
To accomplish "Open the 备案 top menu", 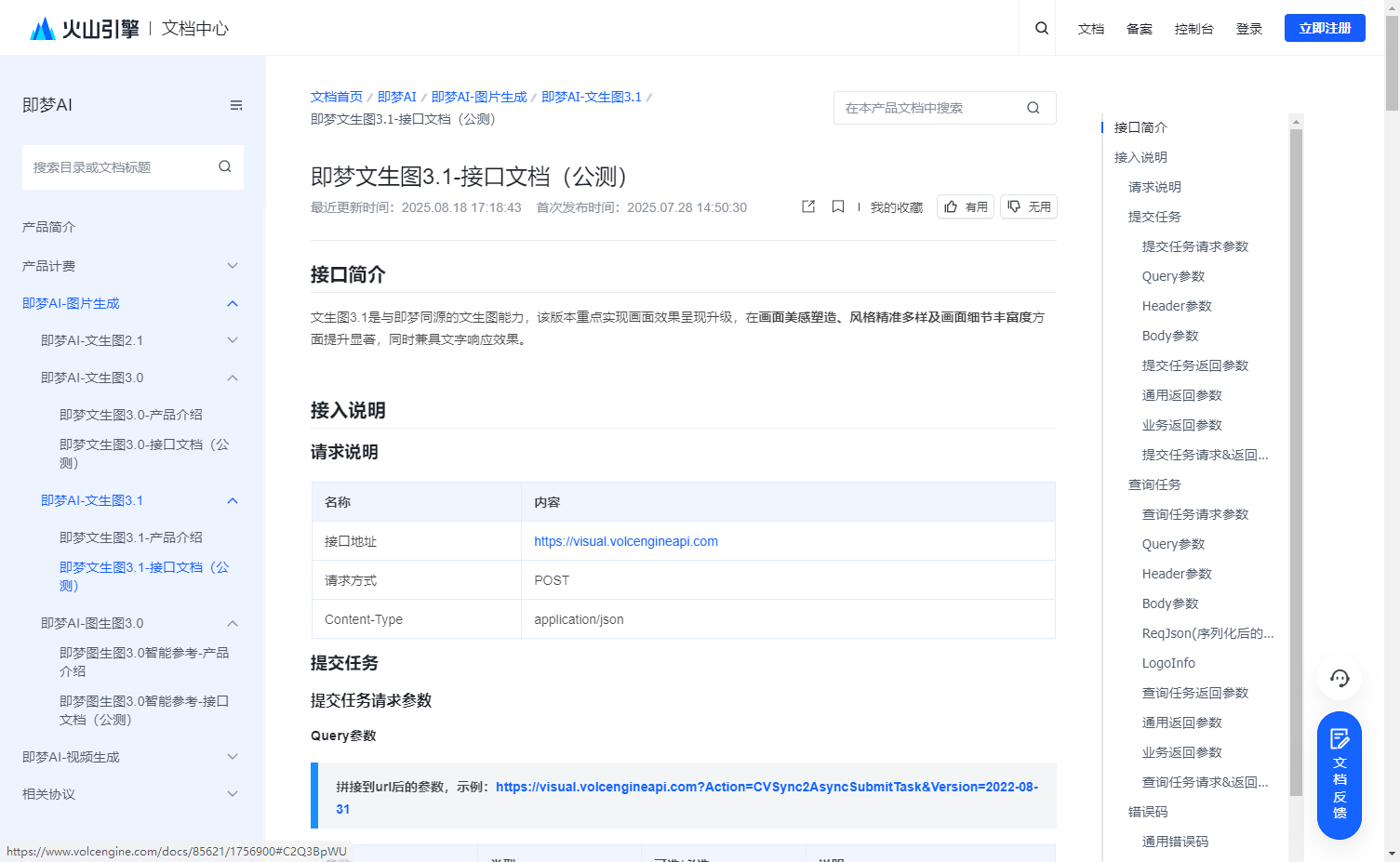I will click(x=1140, y=29).
